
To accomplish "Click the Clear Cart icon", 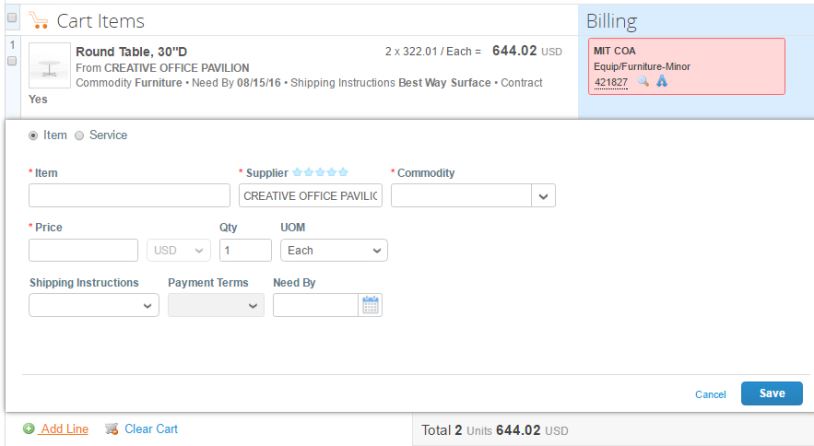I will tap(112, 429).
